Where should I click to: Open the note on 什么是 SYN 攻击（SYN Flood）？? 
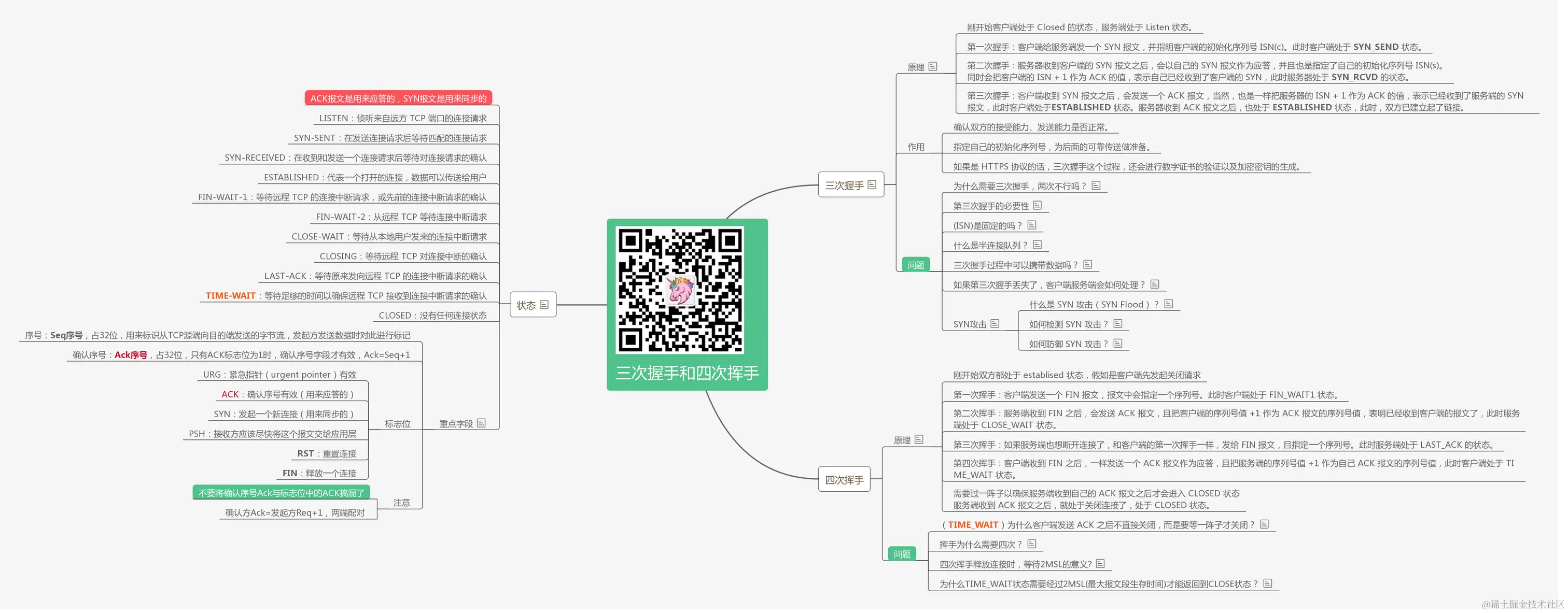tap(1169, 304)
